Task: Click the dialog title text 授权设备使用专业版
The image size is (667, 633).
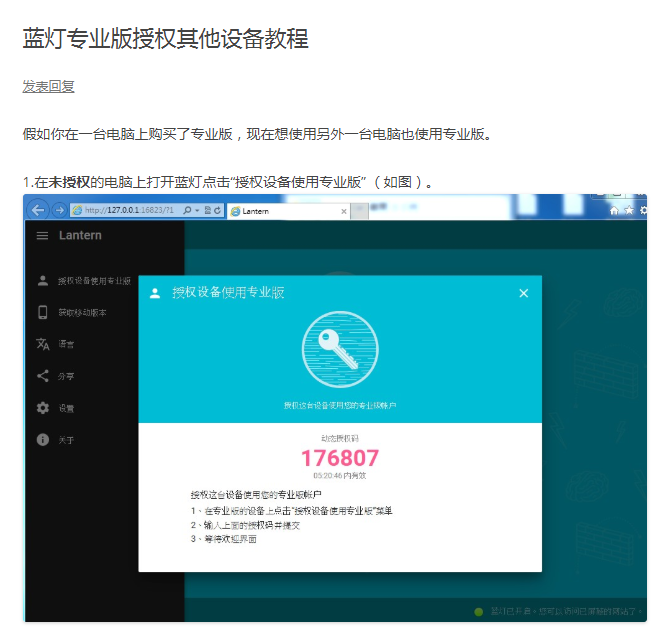Action: [x=228, y=293]
